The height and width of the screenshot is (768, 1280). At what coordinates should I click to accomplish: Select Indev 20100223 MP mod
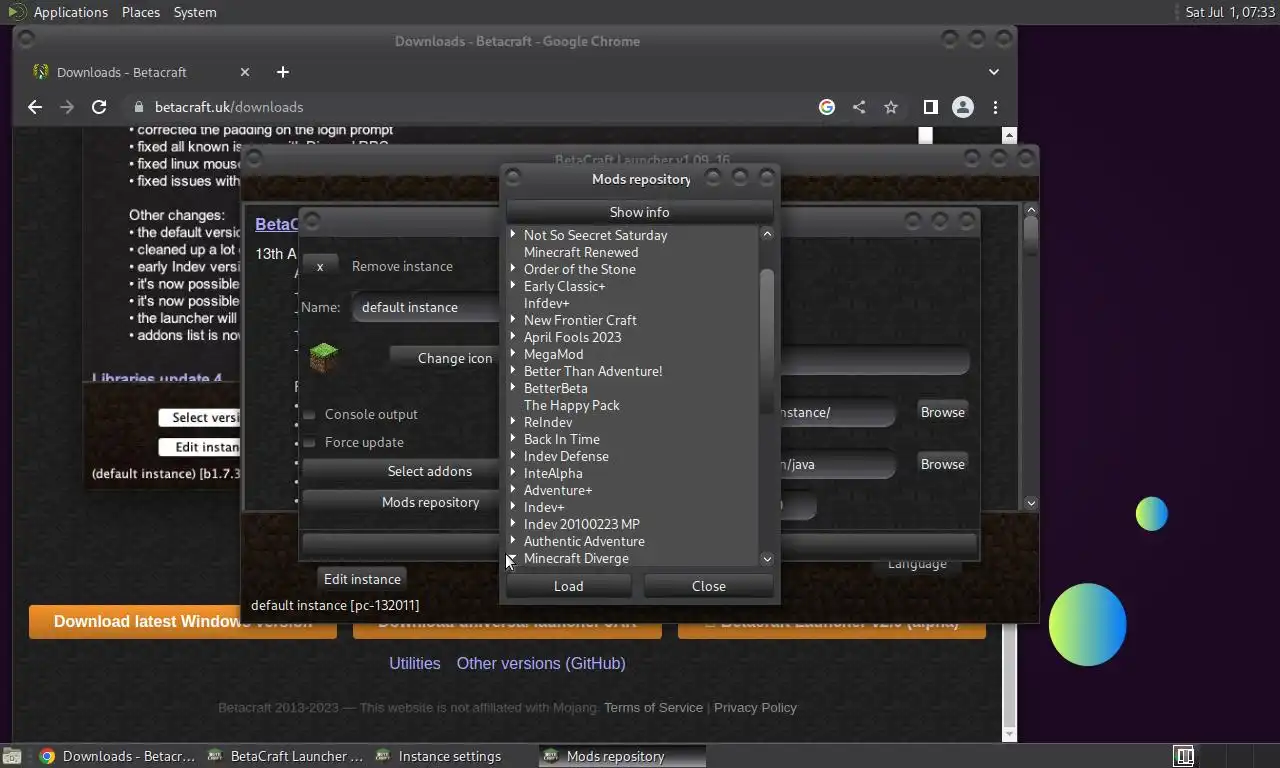582,524
